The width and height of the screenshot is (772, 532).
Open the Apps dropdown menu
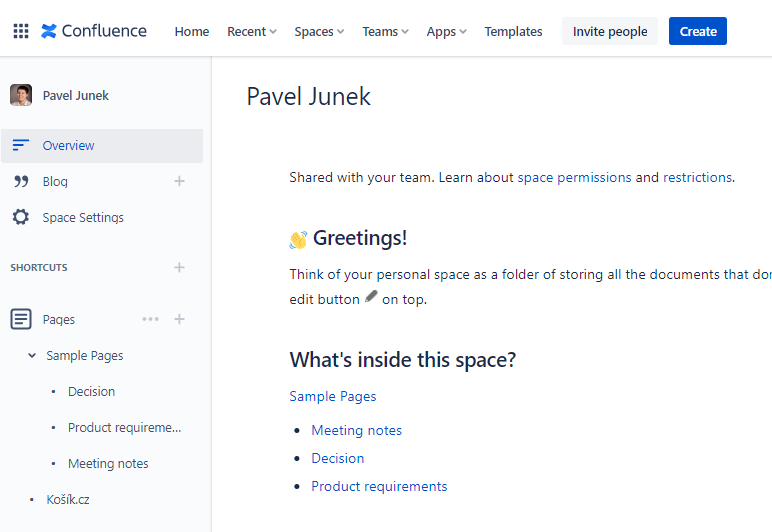tap(447, 31)
